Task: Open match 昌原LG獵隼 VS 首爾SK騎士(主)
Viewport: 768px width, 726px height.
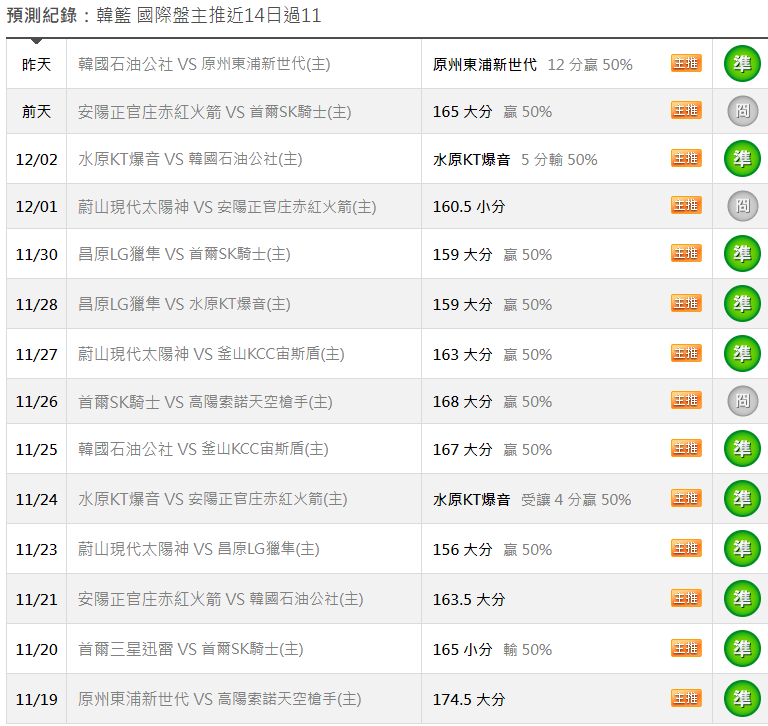Action: [184, 254]
